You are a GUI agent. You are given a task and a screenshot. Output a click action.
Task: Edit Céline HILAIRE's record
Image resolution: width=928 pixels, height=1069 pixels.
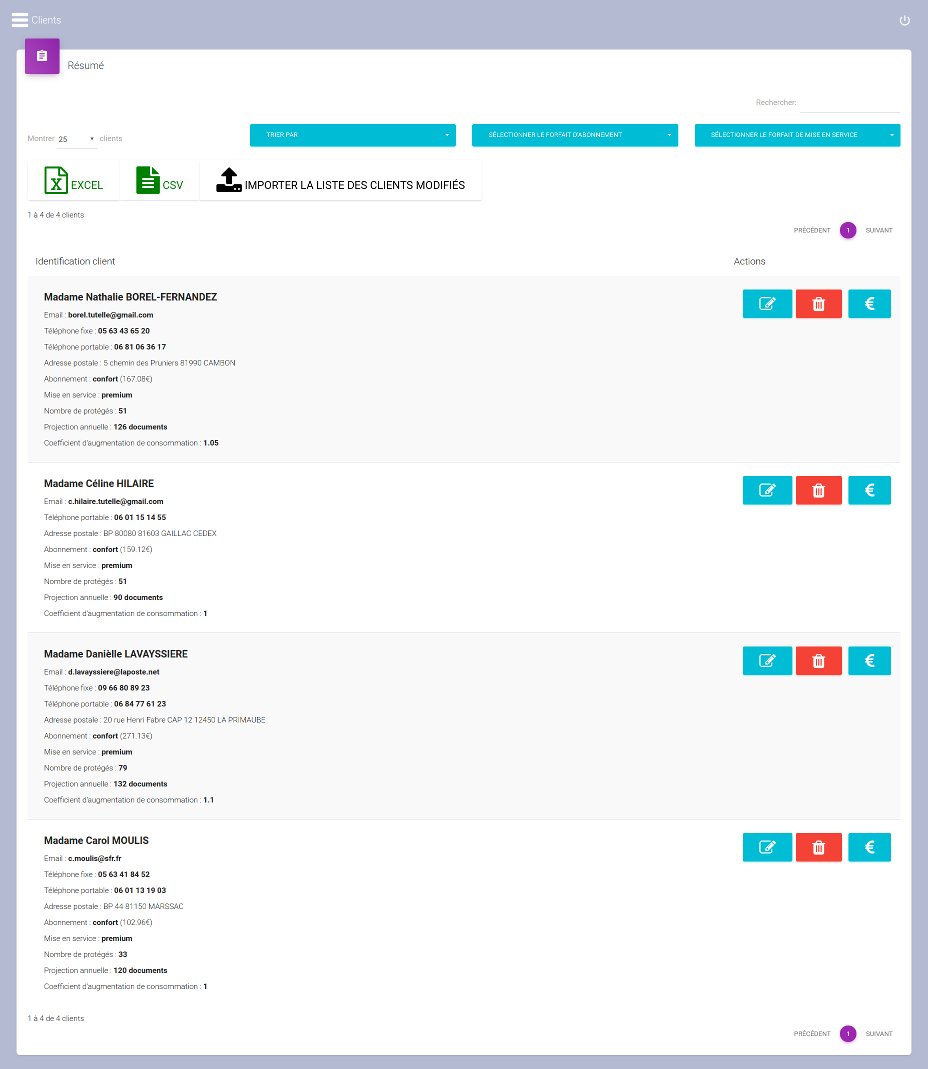coord(767,490)
